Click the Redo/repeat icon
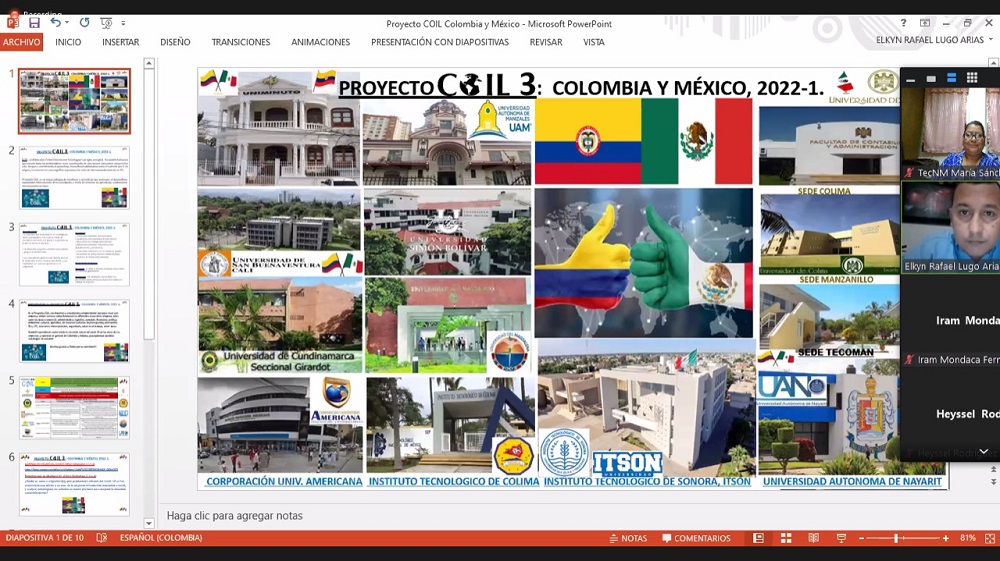The height and width of the screenshot is (561, 1000). pyautogui.click(x=84, y=23)
